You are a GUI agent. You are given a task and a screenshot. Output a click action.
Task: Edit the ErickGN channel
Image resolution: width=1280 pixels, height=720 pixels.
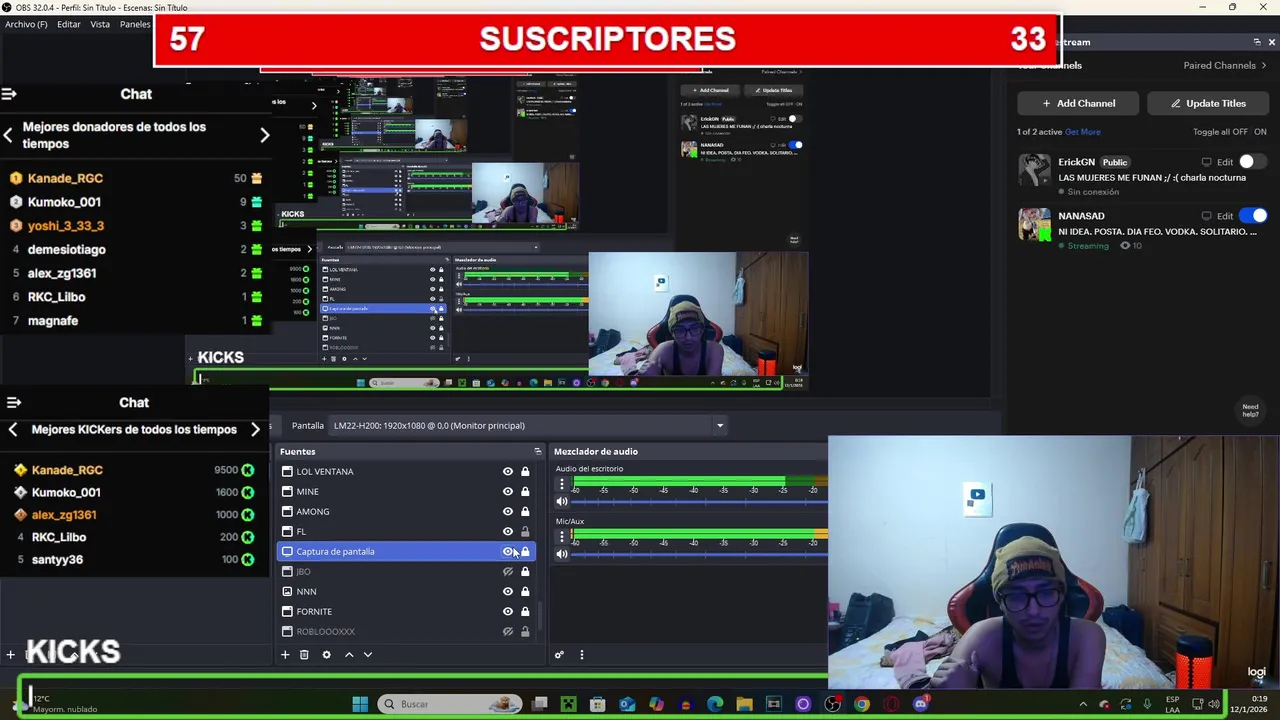[x=1225, y=162]
